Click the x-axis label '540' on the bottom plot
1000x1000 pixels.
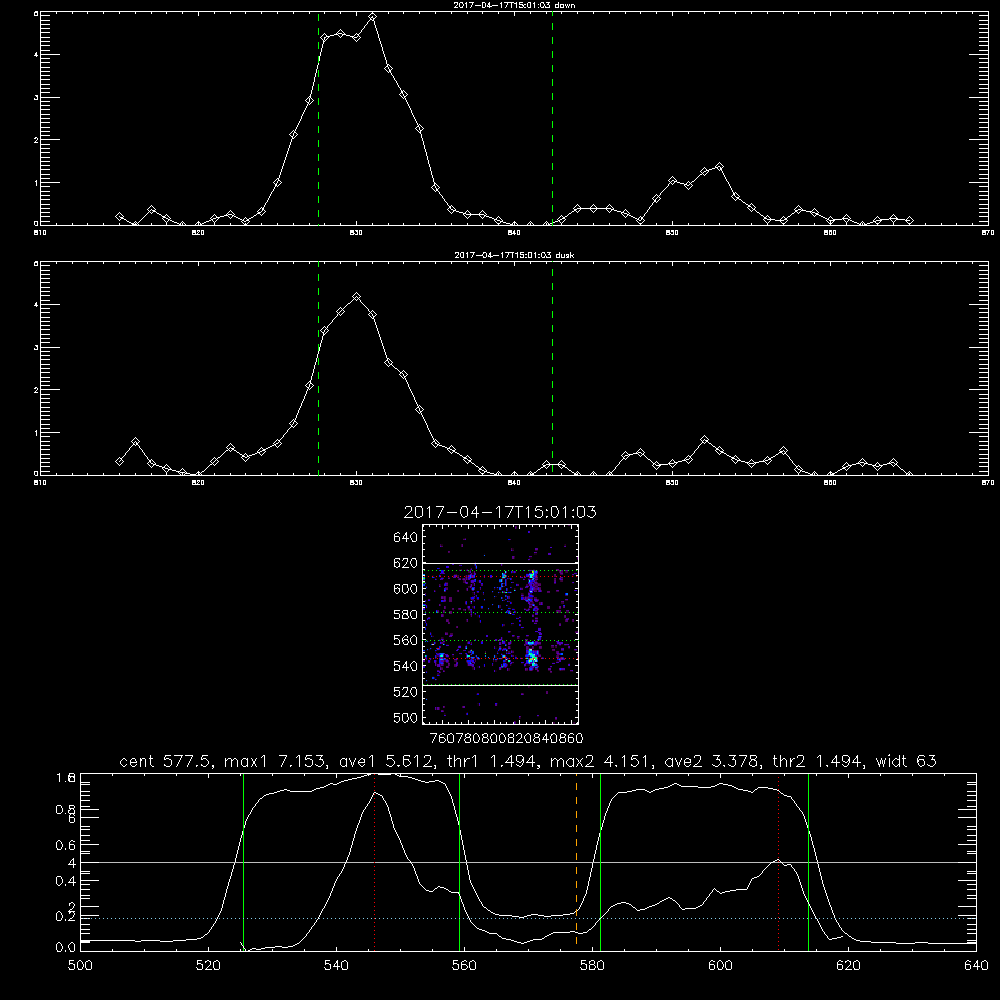[x=336, y=966]
